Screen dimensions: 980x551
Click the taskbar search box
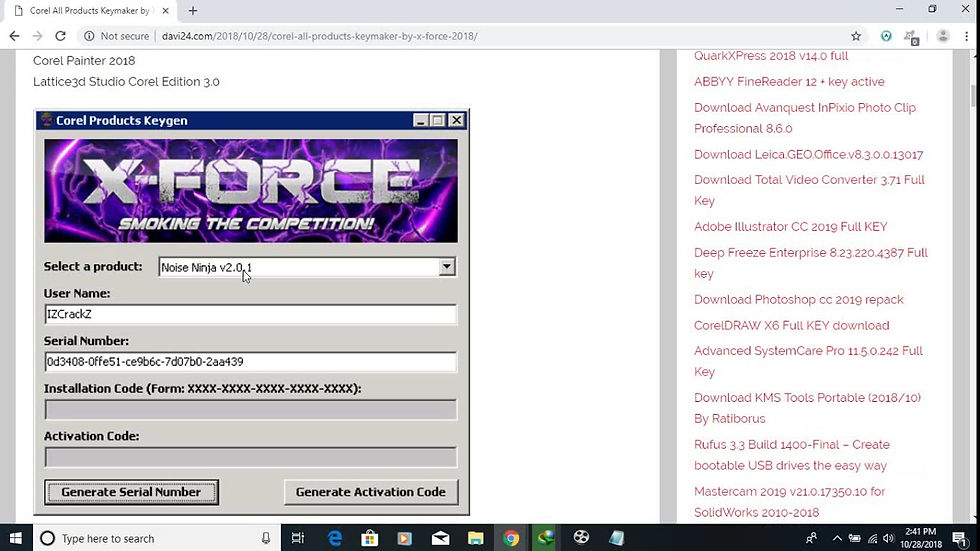[x=156, y=538]
